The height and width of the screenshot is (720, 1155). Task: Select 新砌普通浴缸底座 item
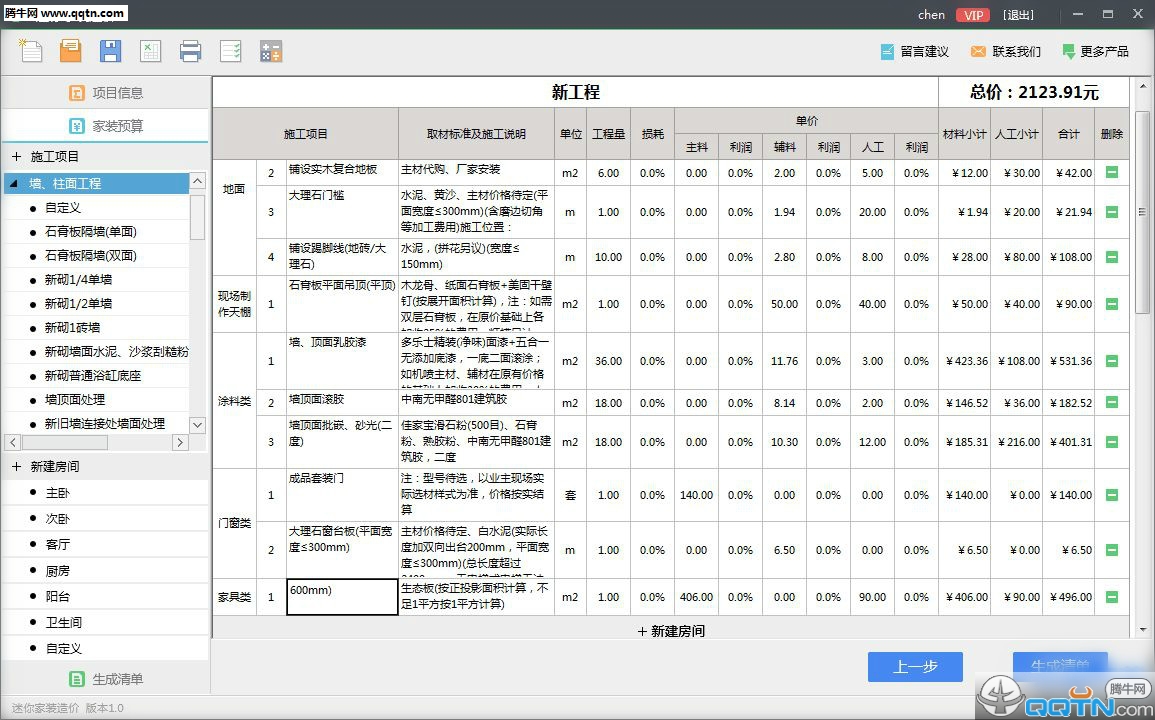click(93, 376)
